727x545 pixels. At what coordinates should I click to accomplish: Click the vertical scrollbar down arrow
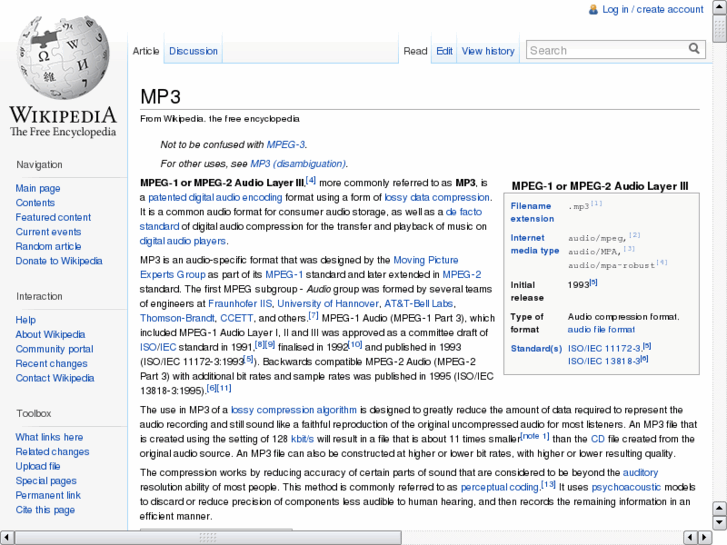[719, 523]
